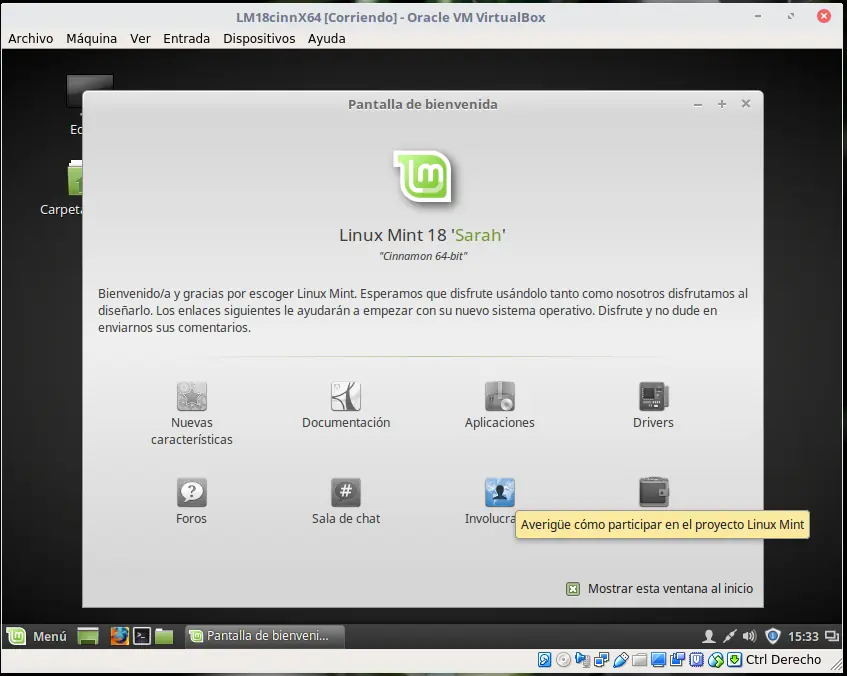
Task: Click the Drivers text label
Action: [x=654, y=423]
